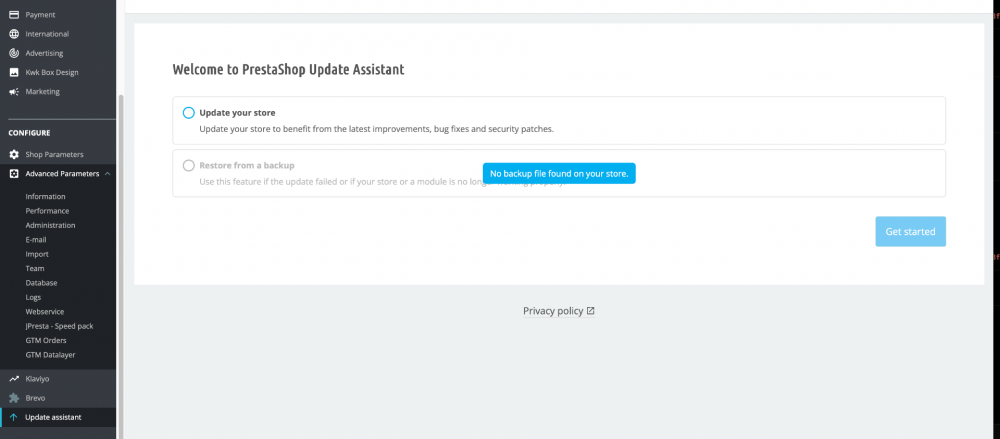Go to the GTM Datalayer submenu item
The image size is (1000, 439).
[x=50, y=355]
